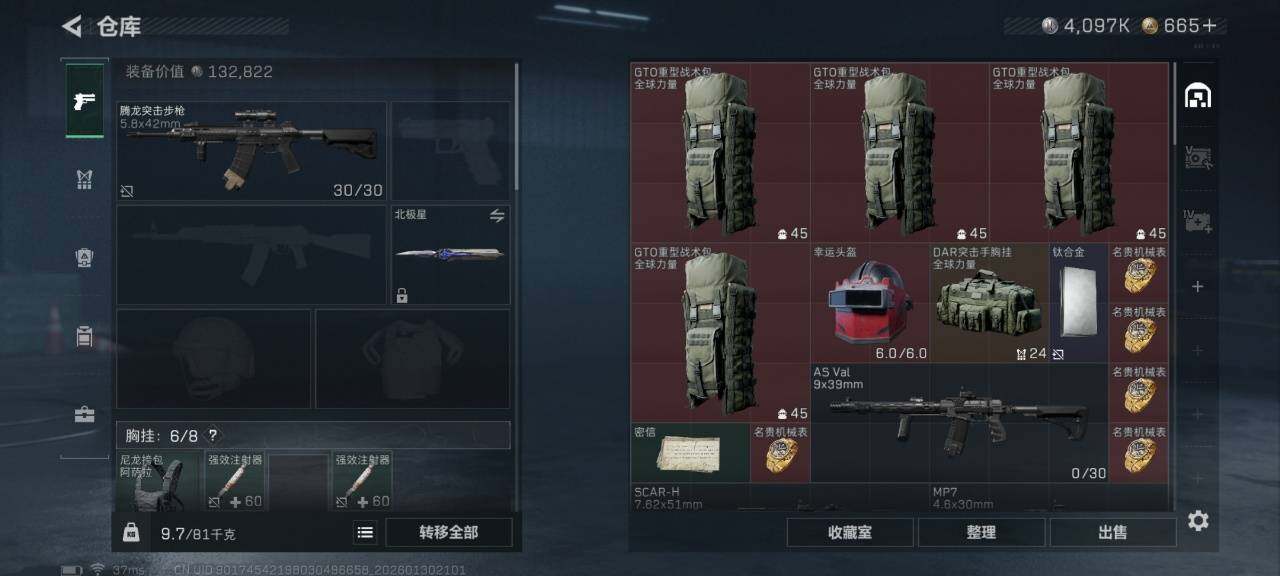Go back using the arrow beside 仓库
This screenshot has width=1280, height=576.
tap(72, 26)
